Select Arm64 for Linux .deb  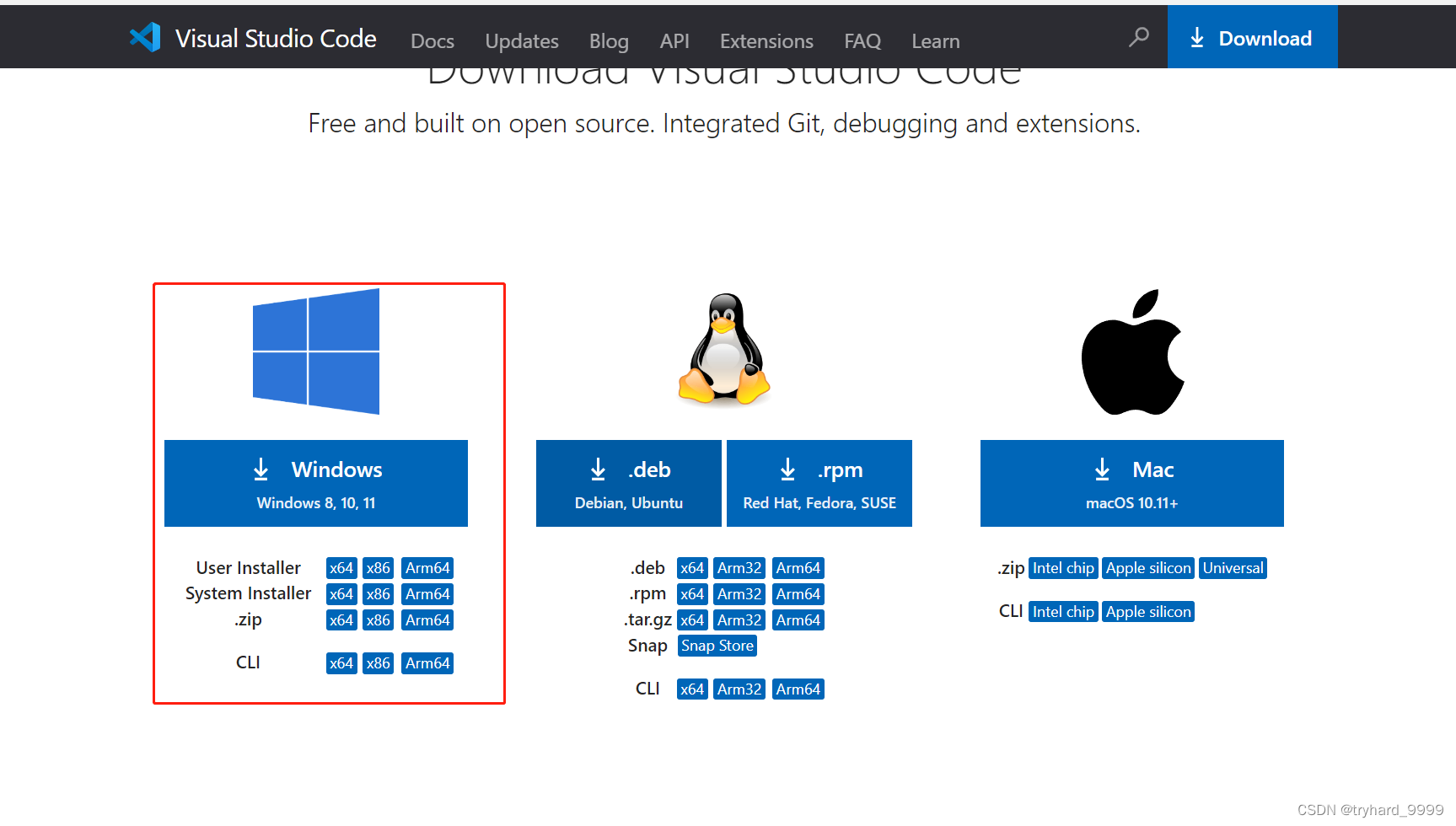[x=798, y=568]
